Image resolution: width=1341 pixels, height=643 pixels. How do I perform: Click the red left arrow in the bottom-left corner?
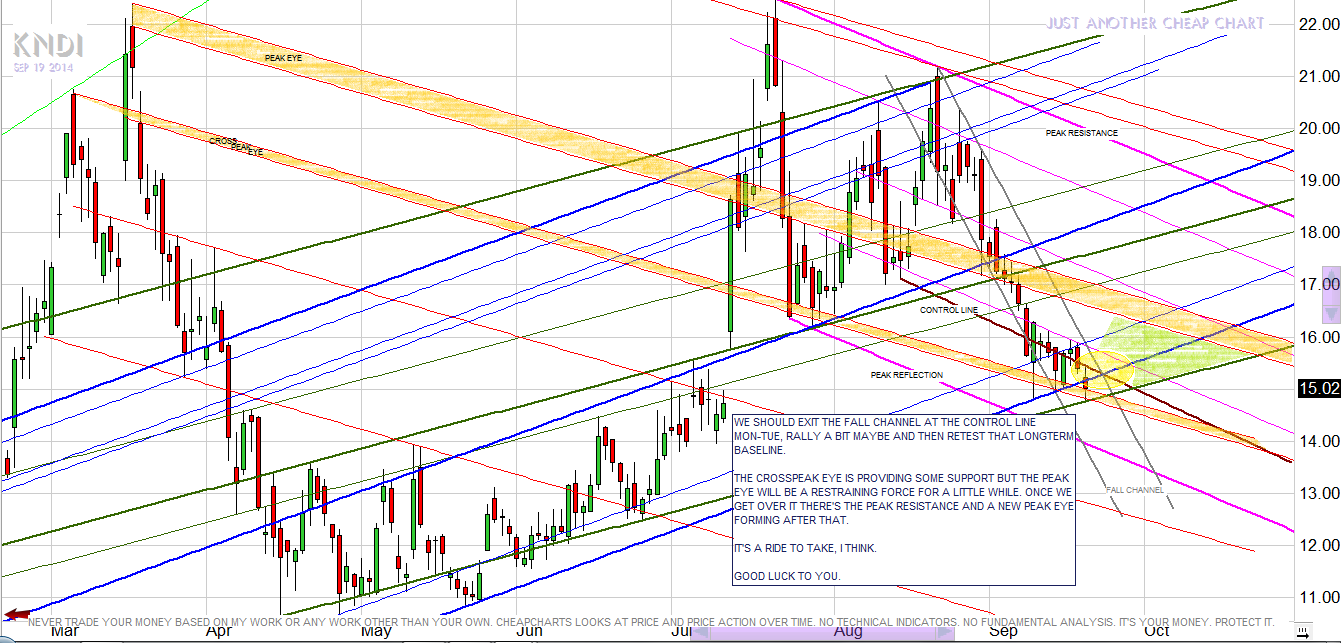click(16, 613)
